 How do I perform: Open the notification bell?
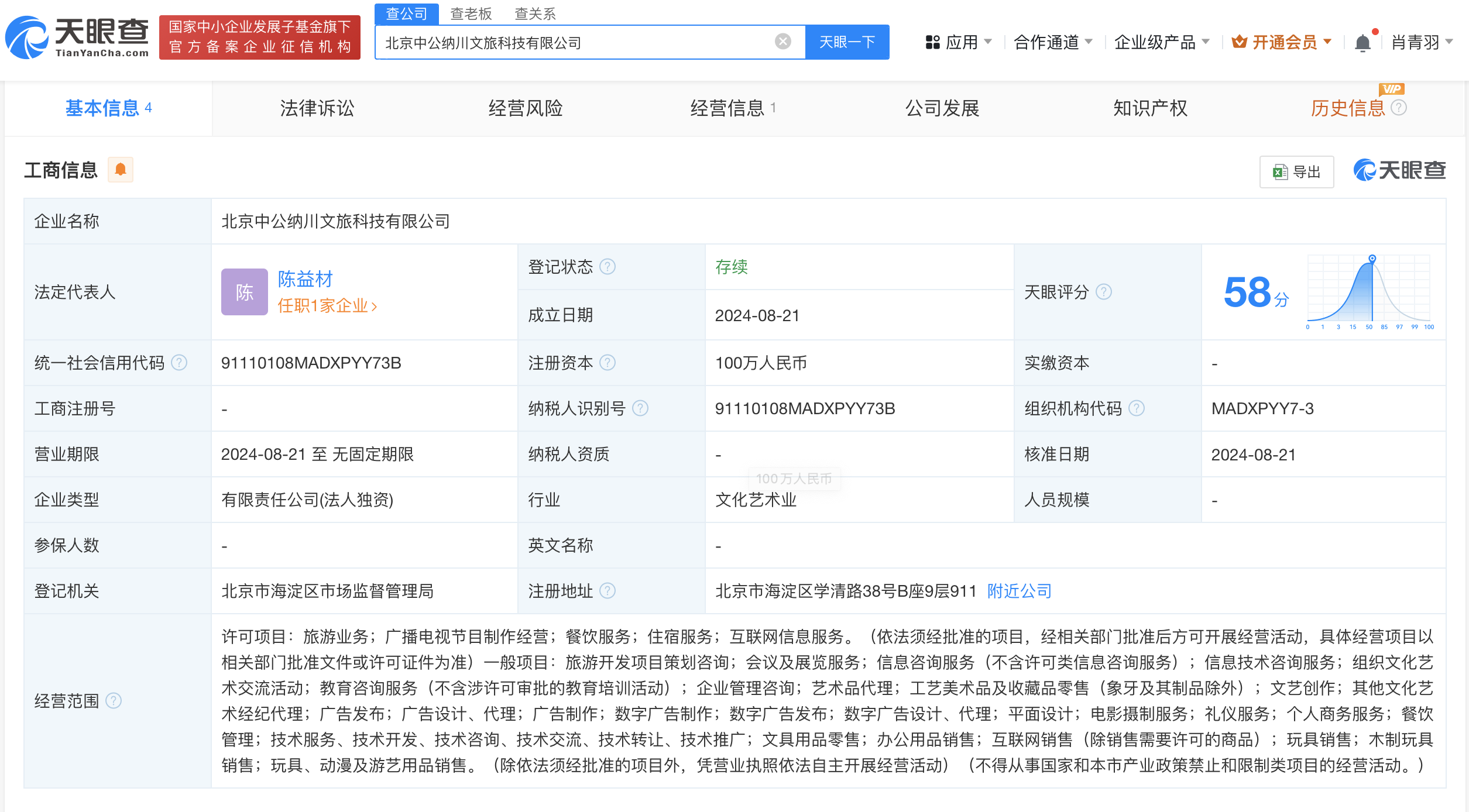[1363, 42]
